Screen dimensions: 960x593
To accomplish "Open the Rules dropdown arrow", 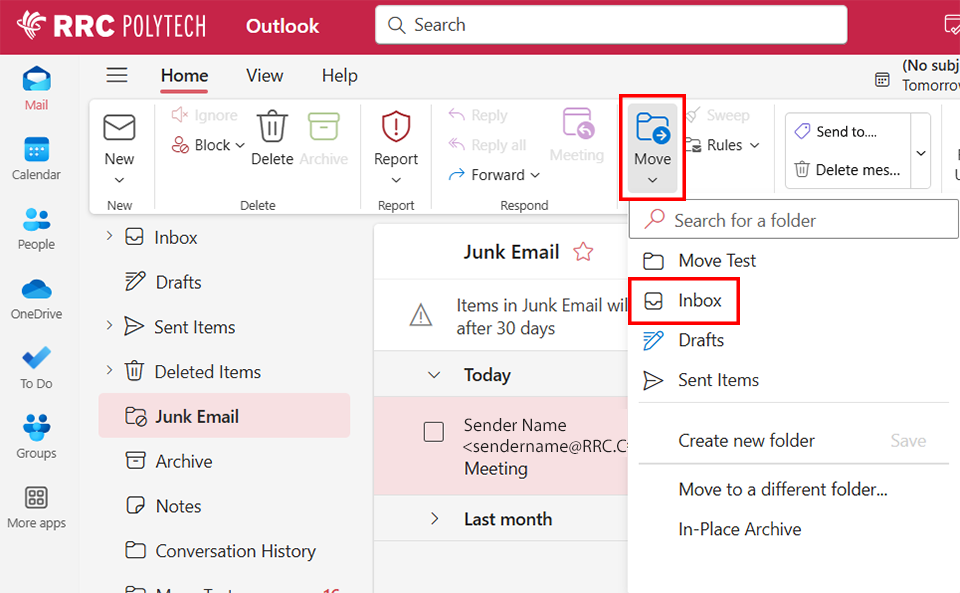I will coord(754,146).
